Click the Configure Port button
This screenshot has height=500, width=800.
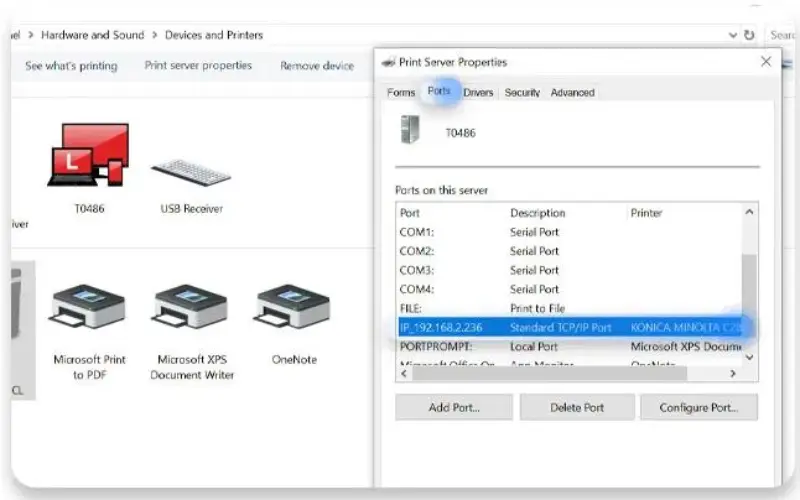tap(699, 407)
